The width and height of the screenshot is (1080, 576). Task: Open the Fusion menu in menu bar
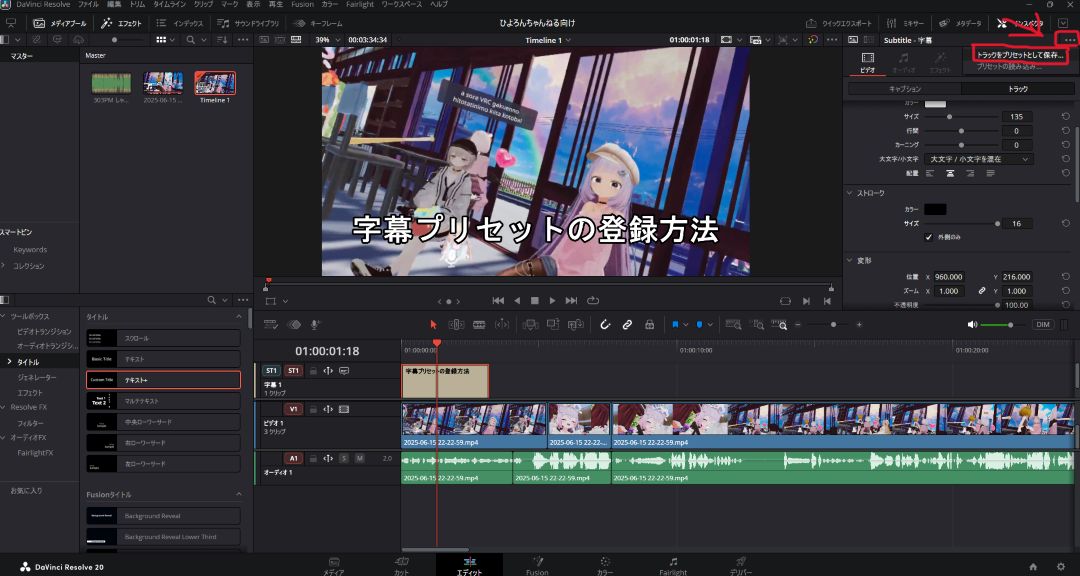pos(302,5)
